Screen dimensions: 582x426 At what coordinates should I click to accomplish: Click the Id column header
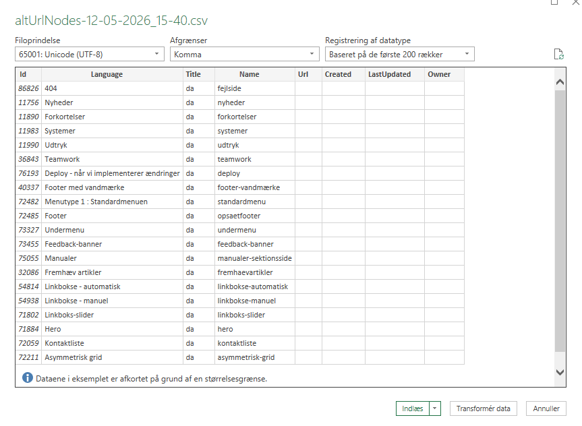point(29,74)
